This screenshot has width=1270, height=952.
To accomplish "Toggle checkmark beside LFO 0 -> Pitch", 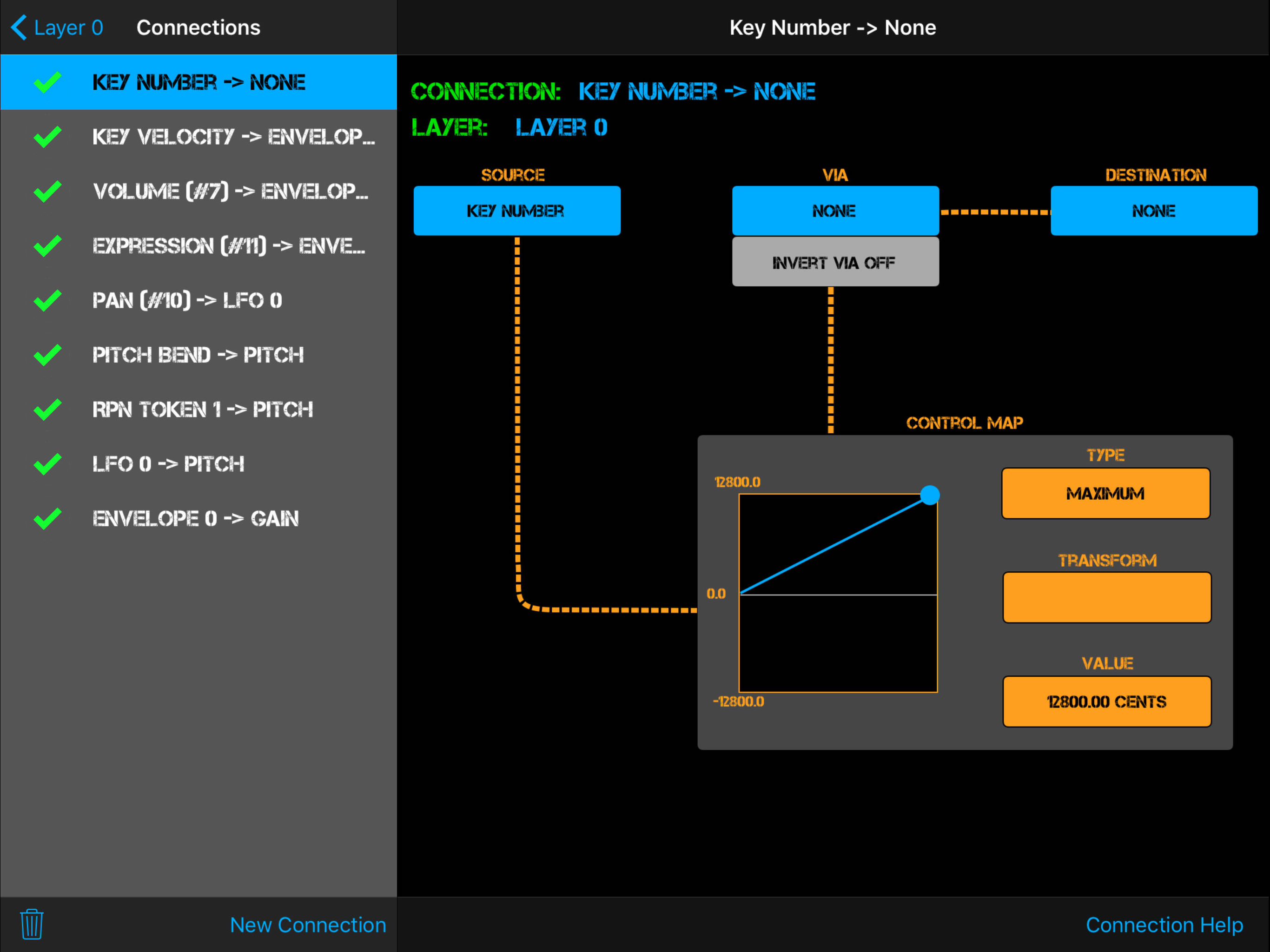I will 48,464.
